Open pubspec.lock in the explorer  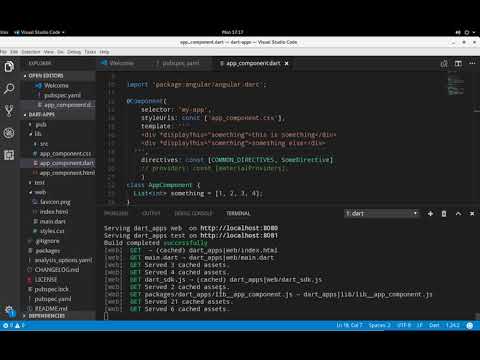click(52, 289)
